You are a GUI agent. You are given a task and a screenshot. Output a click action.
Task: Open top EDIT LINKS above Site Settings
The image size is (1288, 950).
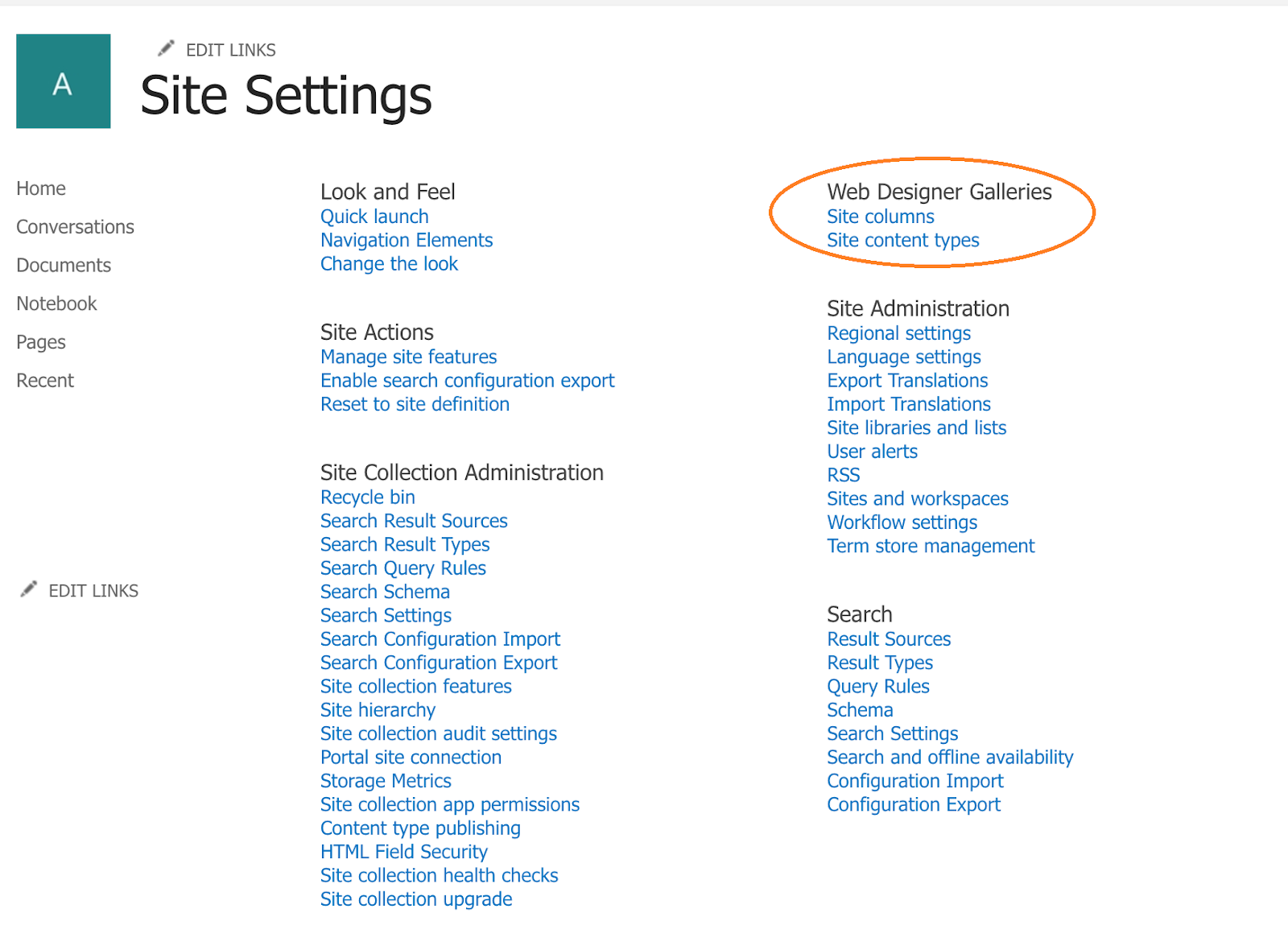click(x=230, y=50)
